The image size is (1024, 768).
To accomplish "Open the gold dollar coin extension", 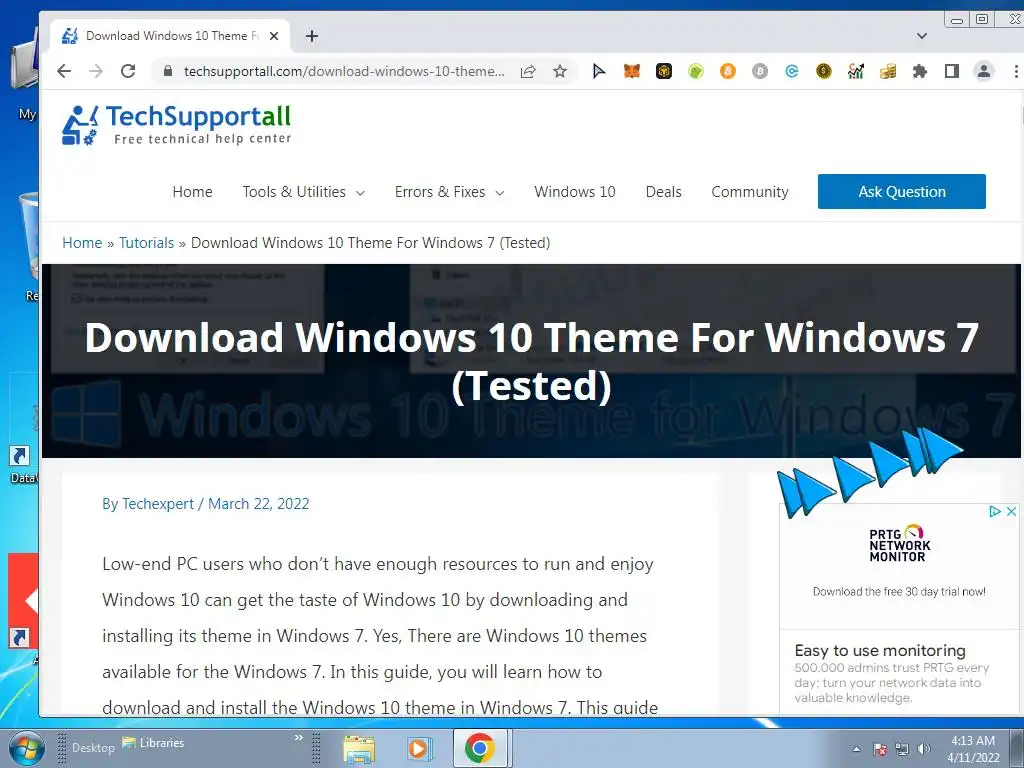I will pos(824,71).
